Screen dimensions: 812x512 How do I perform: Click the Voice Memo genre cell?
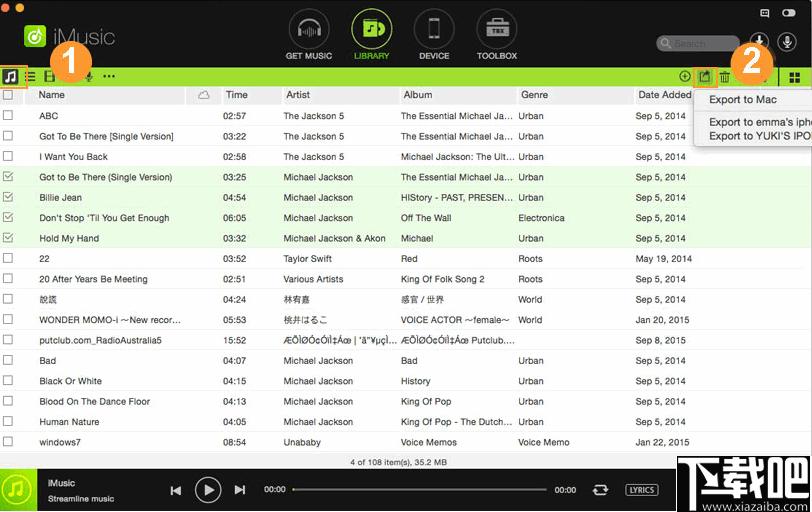click(544, 443)
